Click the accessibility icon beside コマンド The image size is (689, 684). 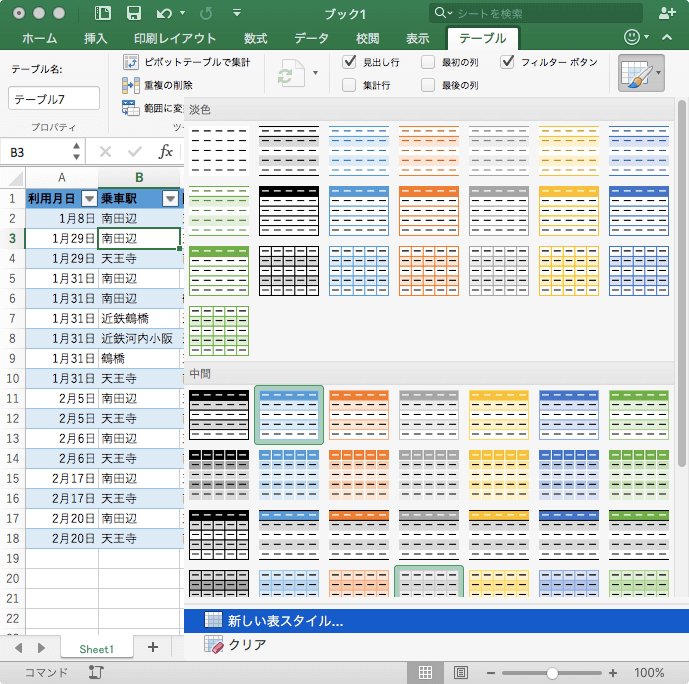click(x=96, y=672)
